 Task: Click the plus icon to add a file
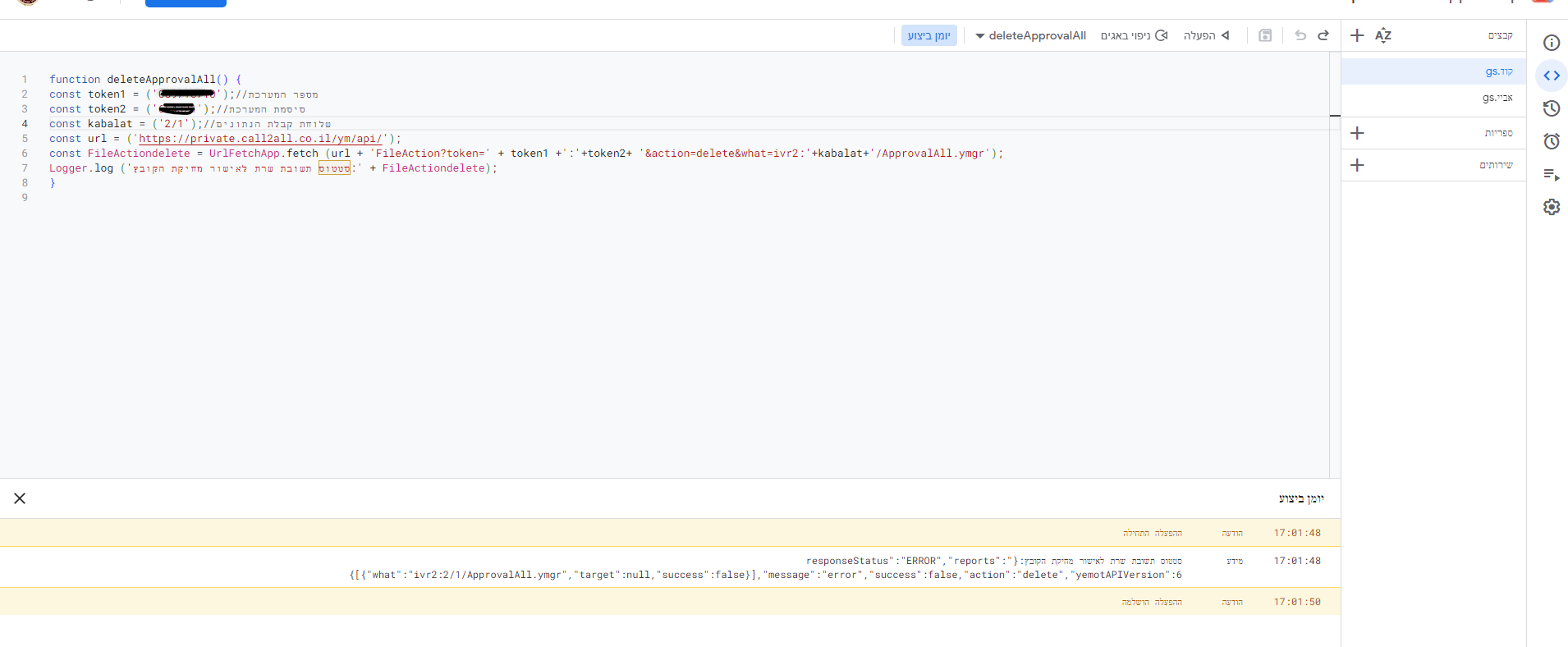(x=1357, y=35)
